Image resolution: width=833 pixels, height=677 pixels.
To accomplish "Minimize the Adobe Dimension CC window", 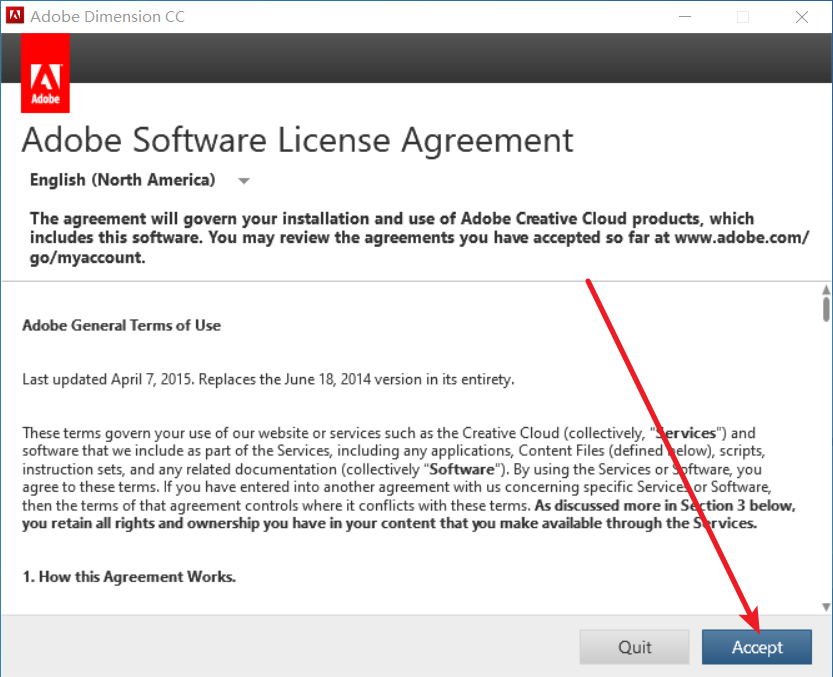I will 685,16.
